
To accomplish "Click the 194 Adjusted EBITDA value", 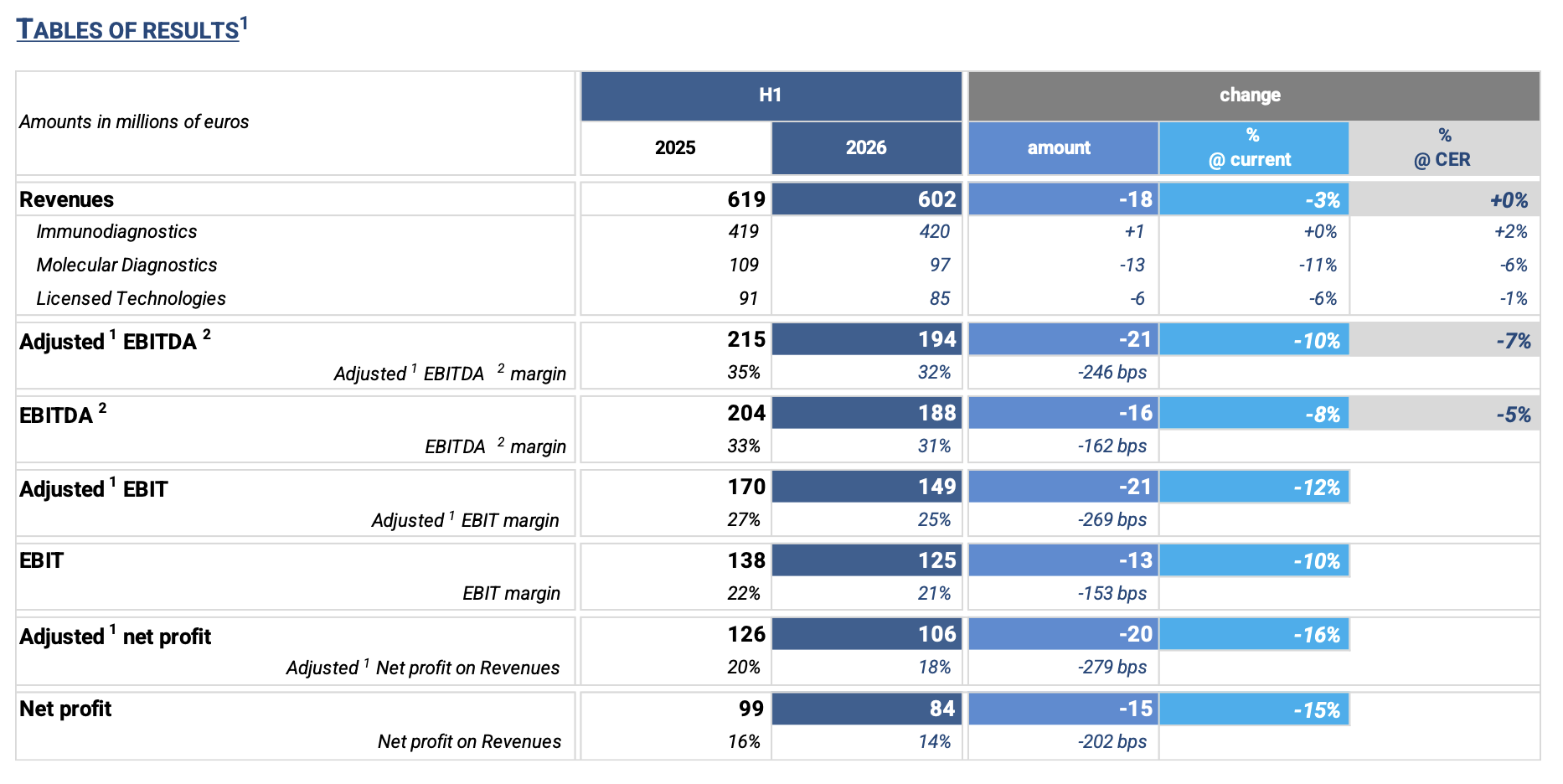I will 936,339.
